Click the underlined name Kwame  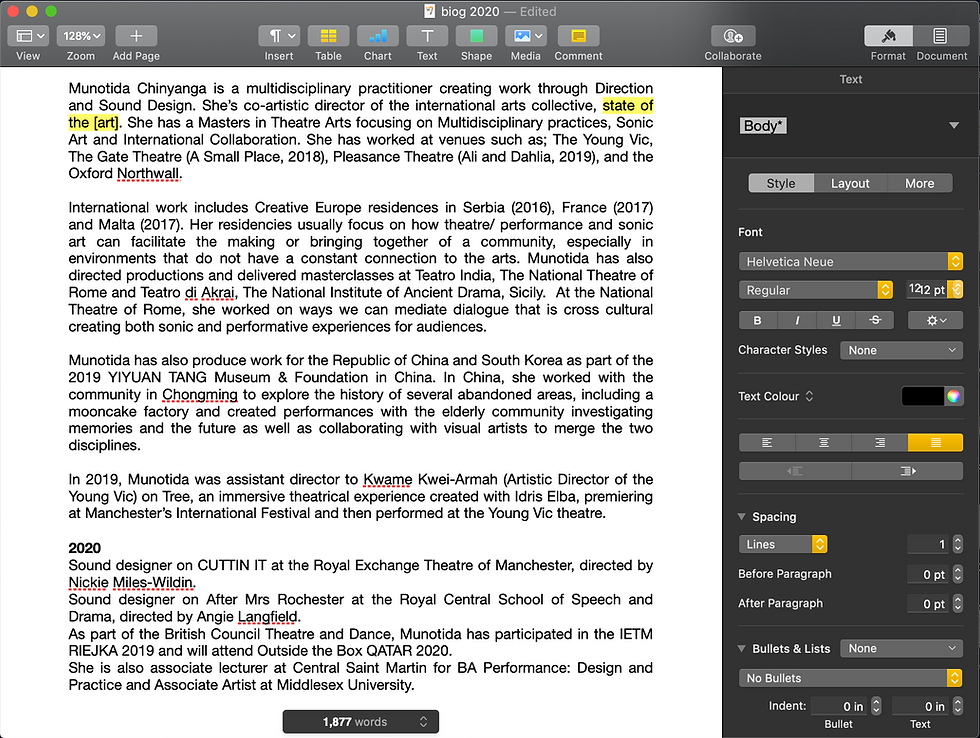[x=388, y=480]
